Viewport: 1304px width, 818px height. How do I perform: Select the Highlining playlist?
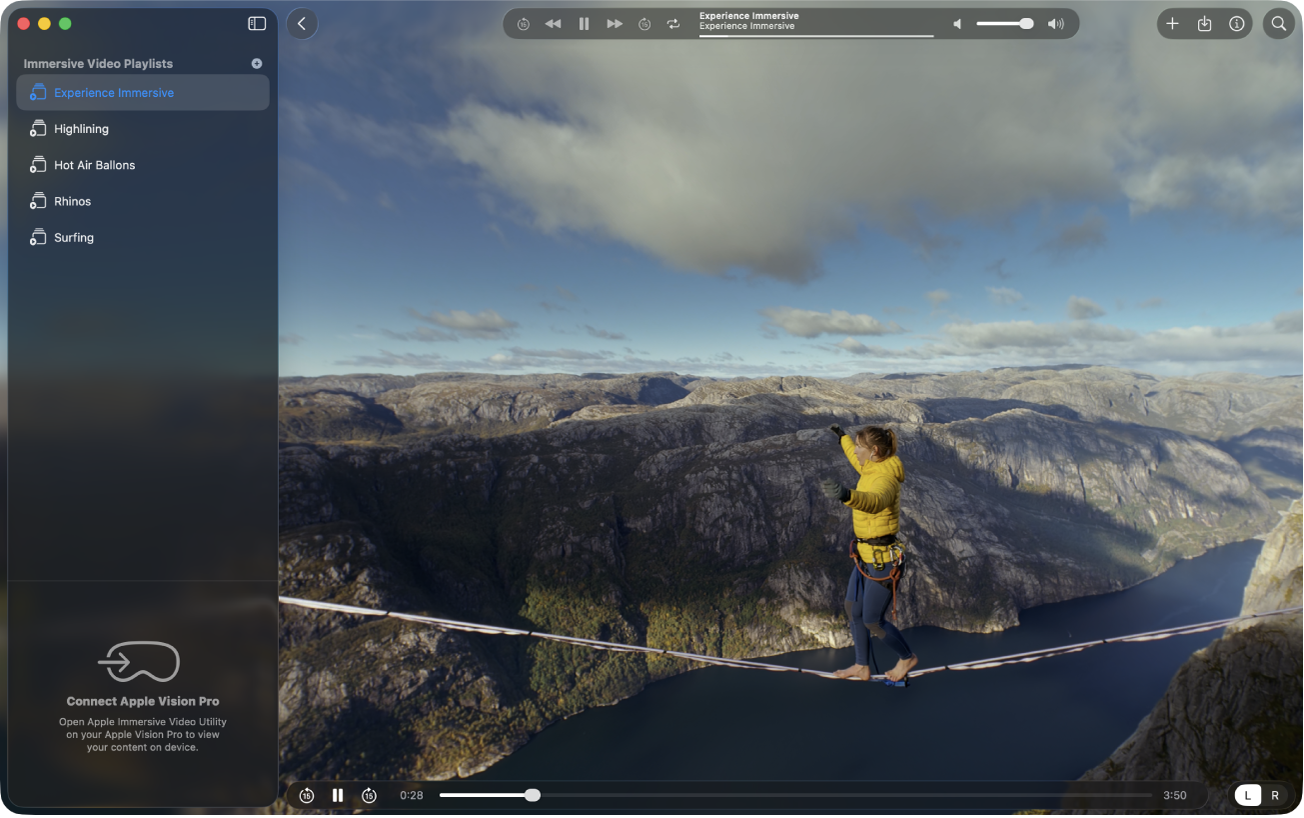(82, 128)
